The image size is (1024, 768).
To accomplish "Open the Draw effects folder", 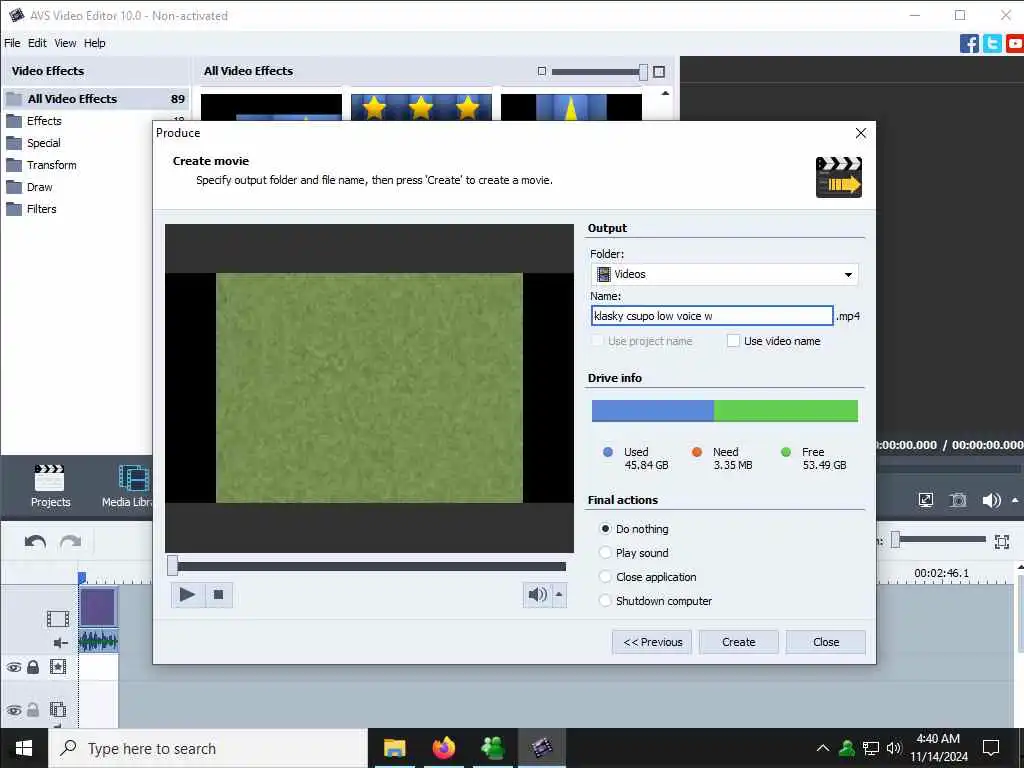I will pos(39,187).
